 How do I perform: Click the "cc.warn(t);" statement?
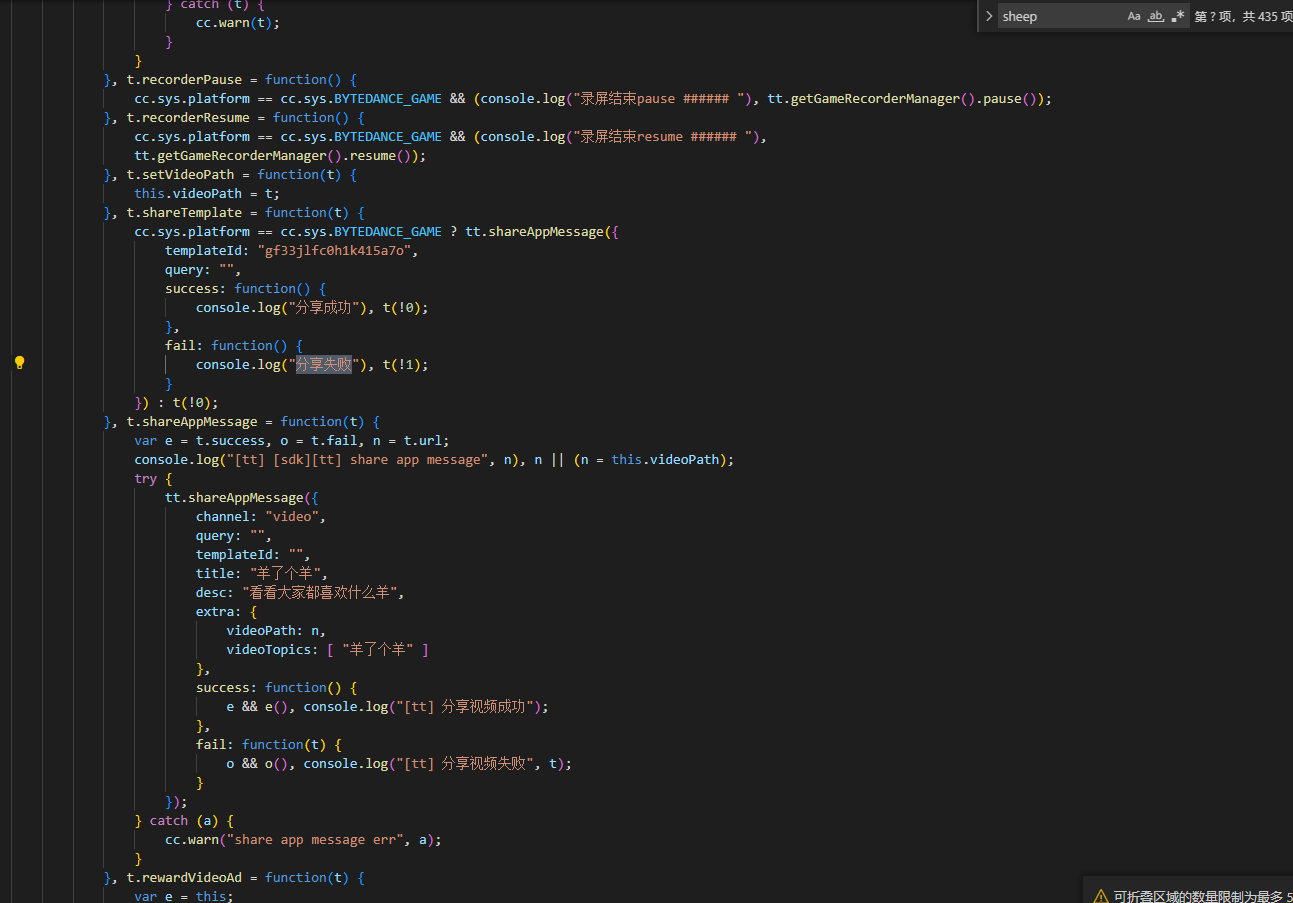238,23
